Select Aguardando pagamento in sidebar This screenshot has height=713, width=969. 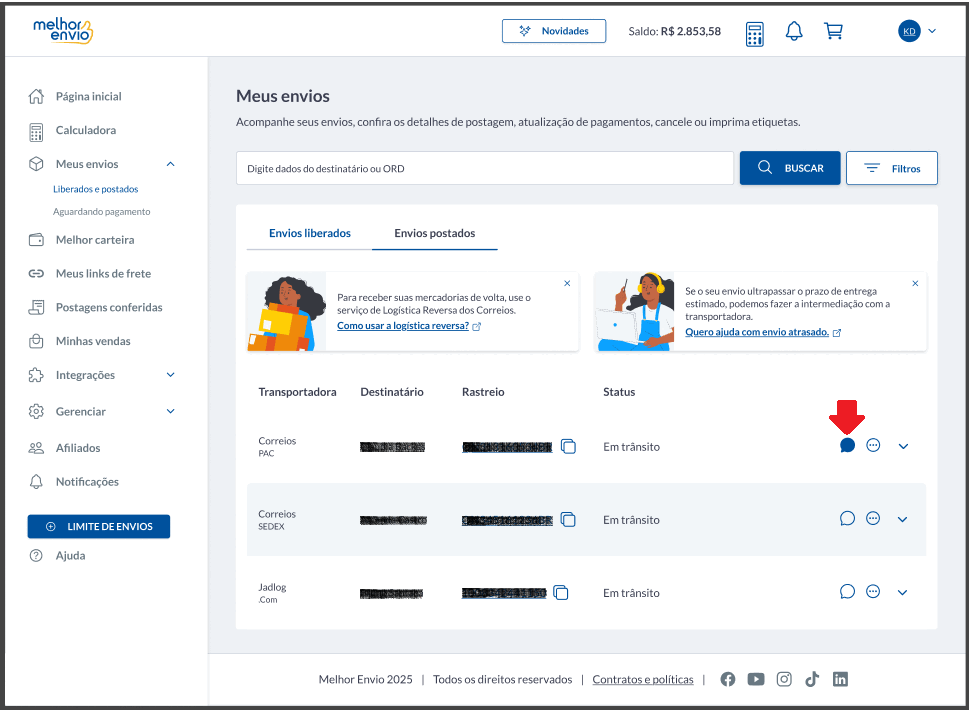tap(101, 211)
